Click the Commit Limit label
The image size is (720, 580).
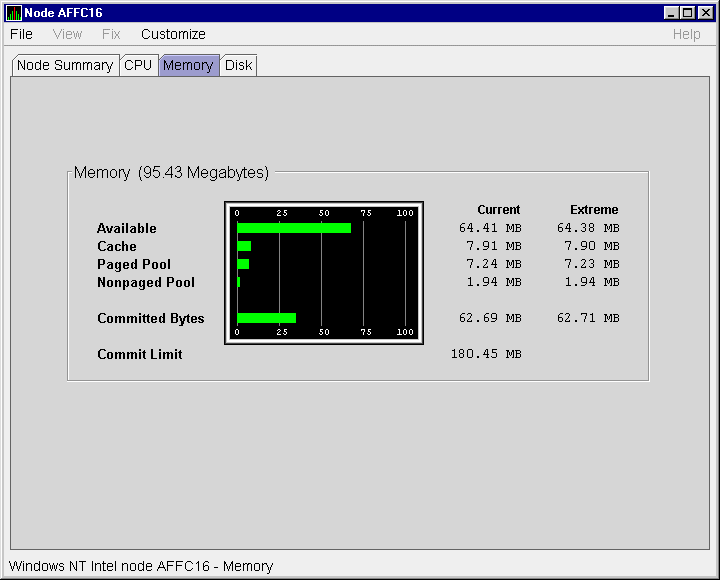(140, 354)
